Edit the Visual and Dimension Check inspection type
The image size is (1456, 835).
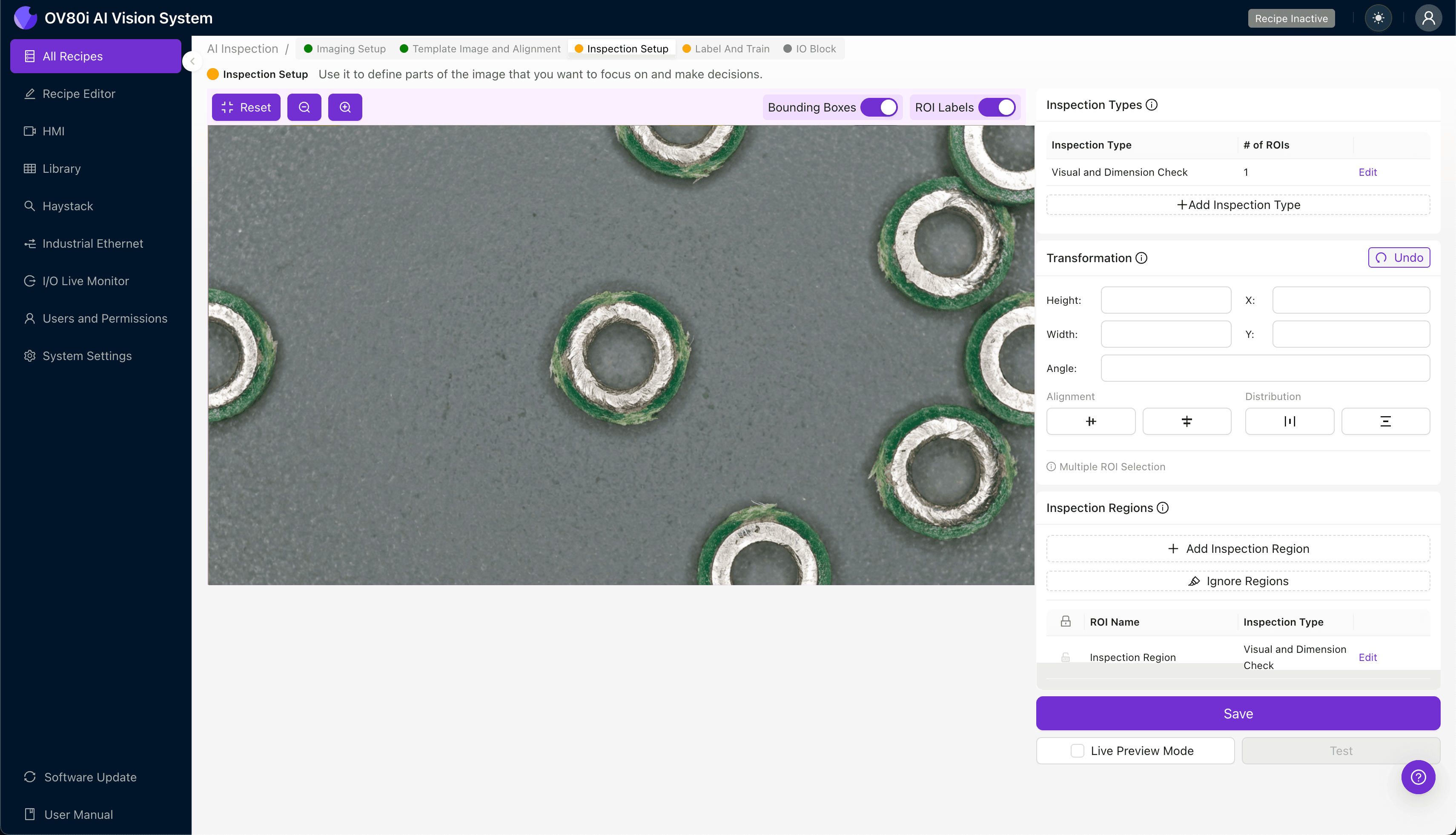tap(1367, 172)
